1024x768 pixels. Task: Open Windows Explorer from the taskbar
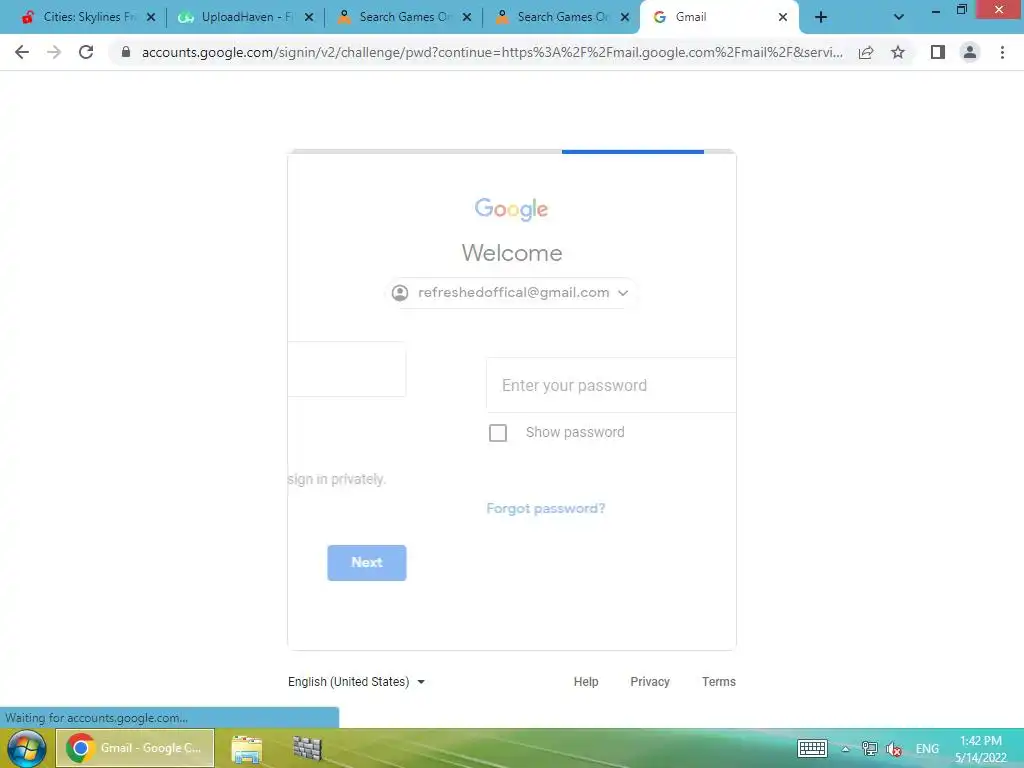(x=247, y=749)
